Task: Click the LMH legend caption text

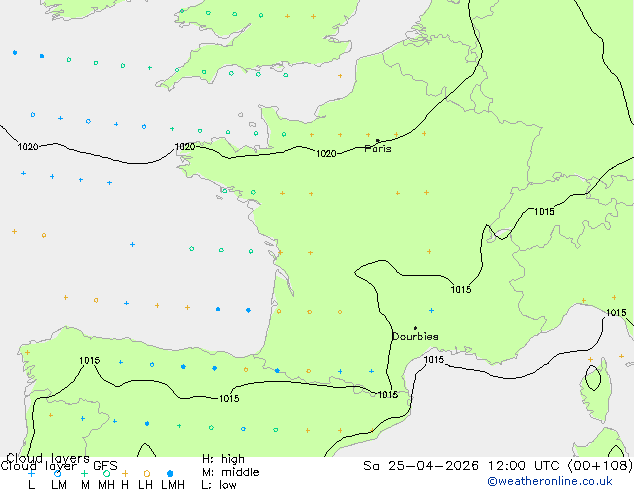Action: [x=173, y=485]
